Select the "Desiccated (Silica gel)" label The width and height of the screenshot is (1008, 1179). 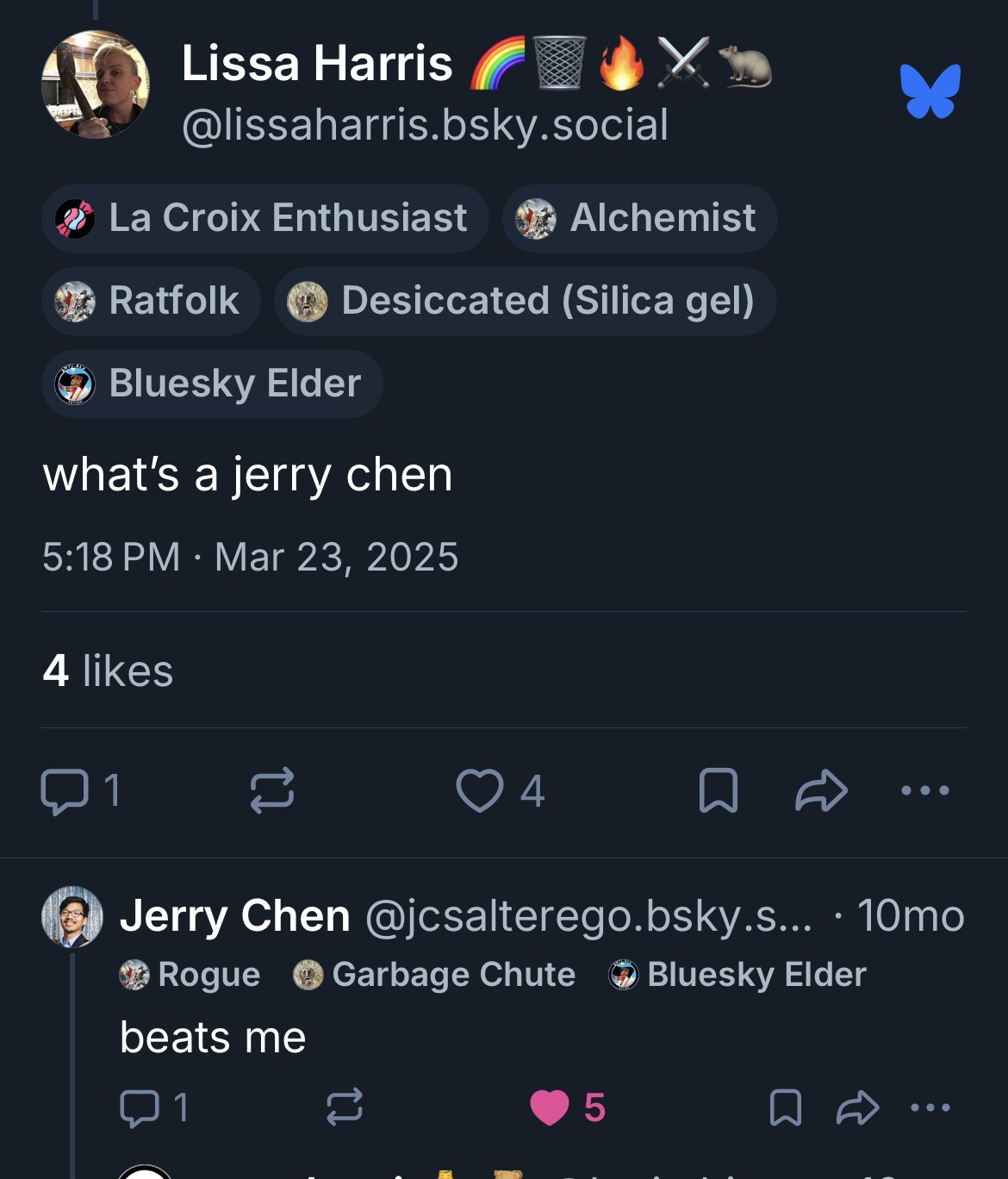(x=525, y=301)
